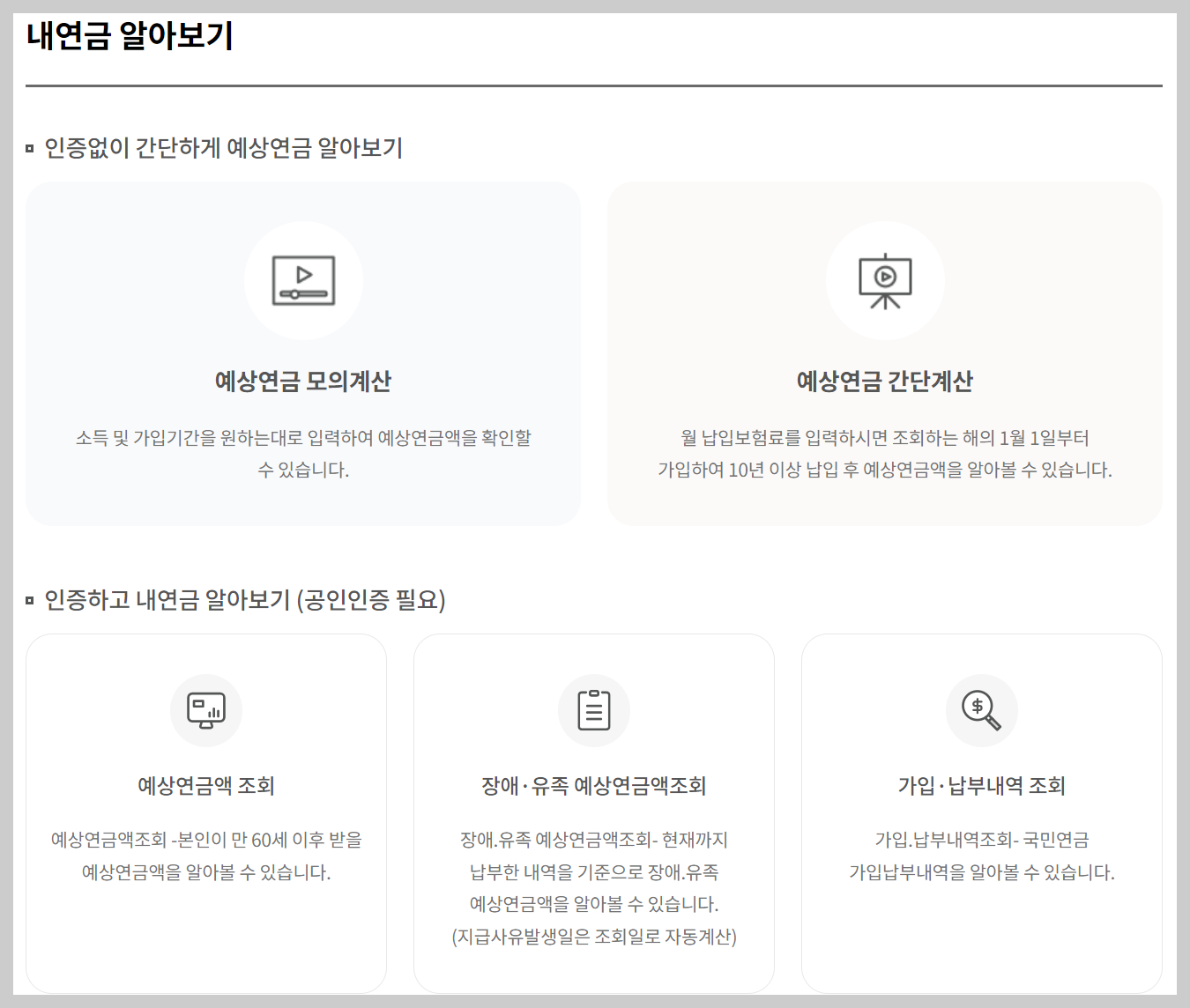Open 장애·유족 예상연금액조회 title

coord(594,785)
